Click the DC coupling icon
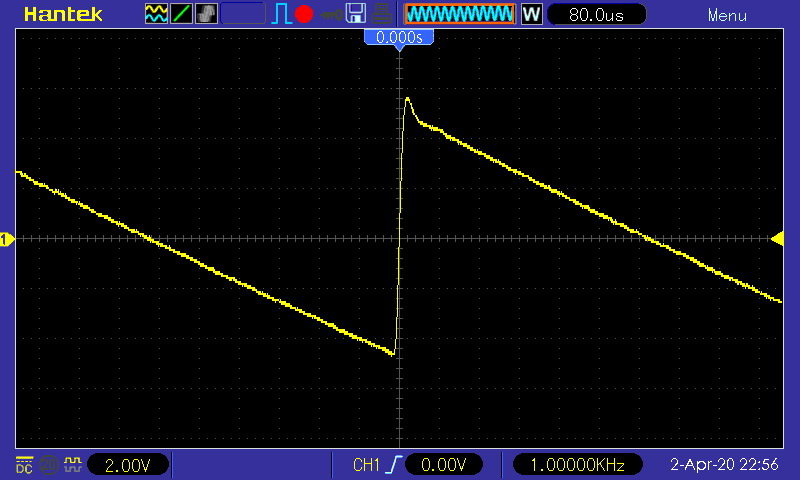This screenshot has width=800, height=480. pos(24,465)
